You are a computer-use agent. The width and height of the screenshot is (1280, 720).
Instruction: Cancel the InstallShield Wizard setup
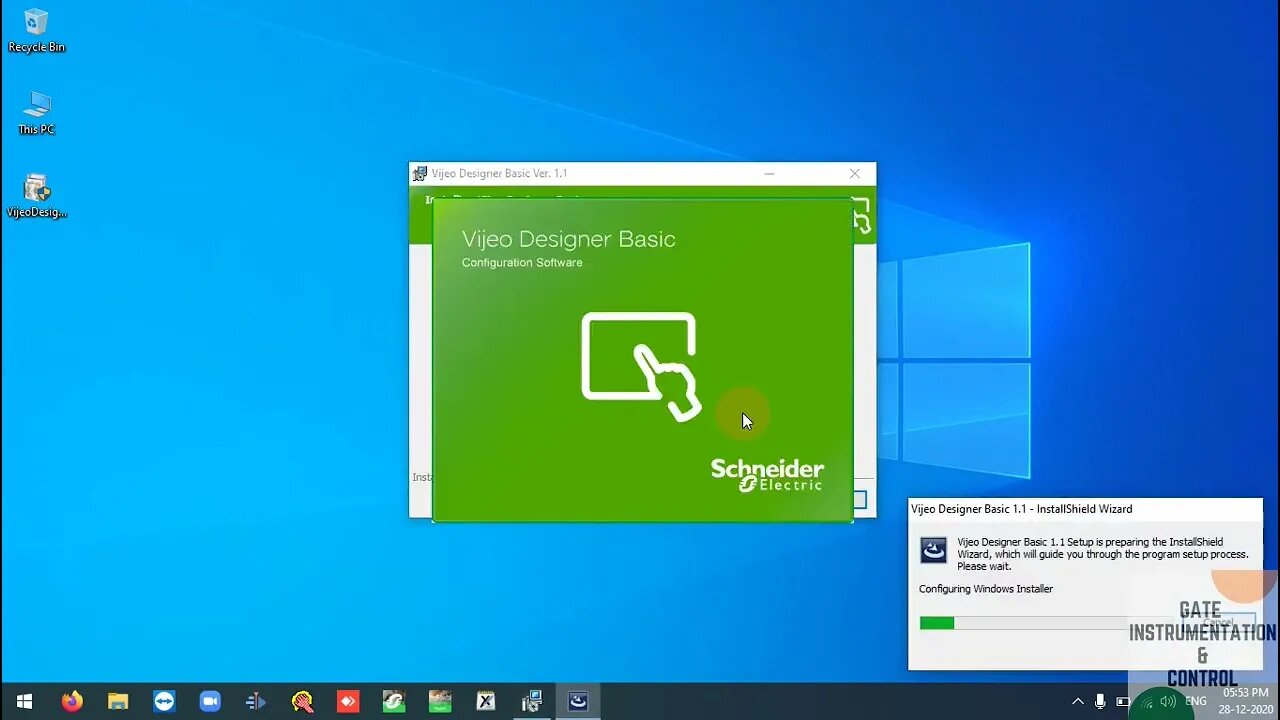1217,623
